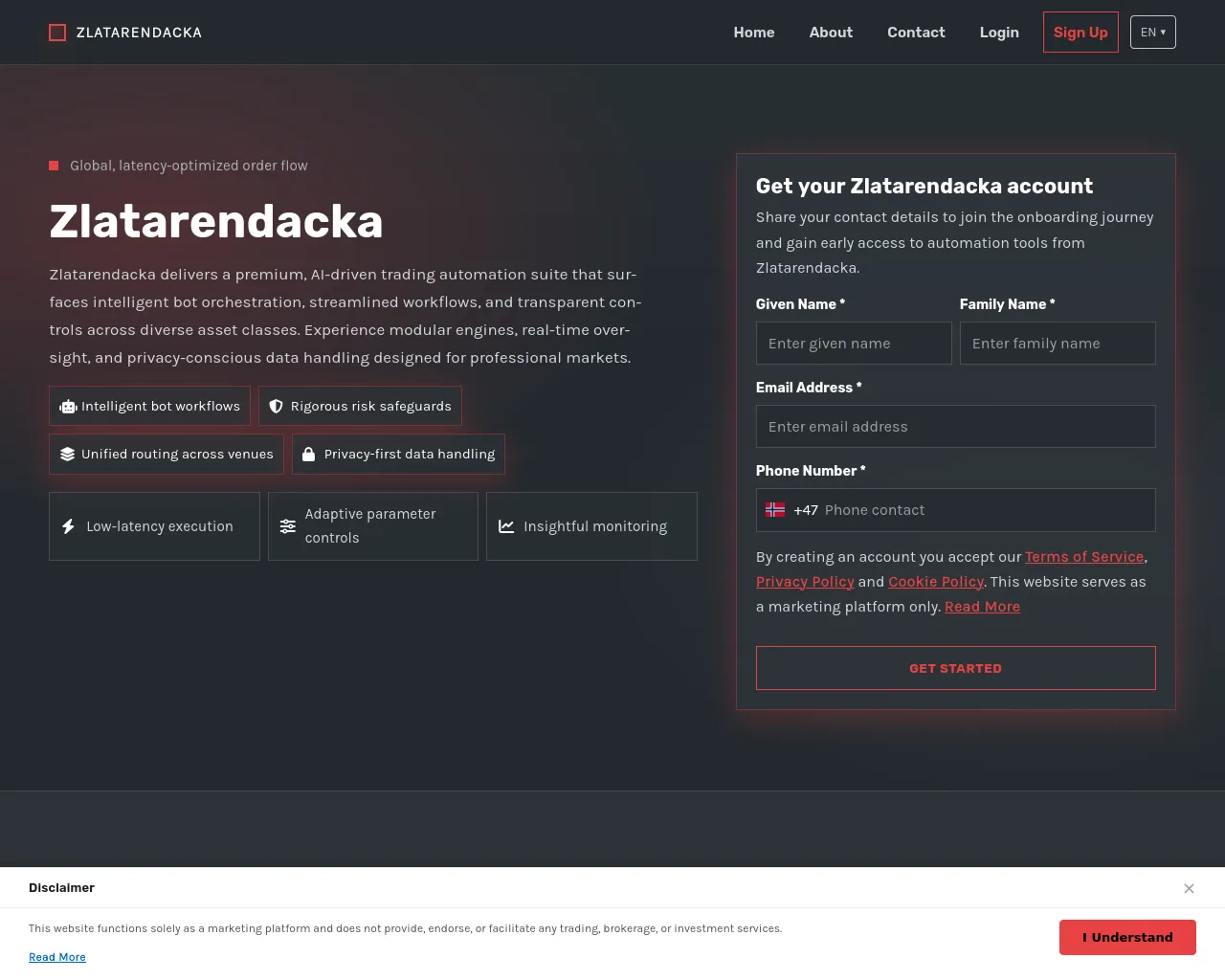
Task: Click the Zlatarendacka red square logo icon
Action: 57,33
